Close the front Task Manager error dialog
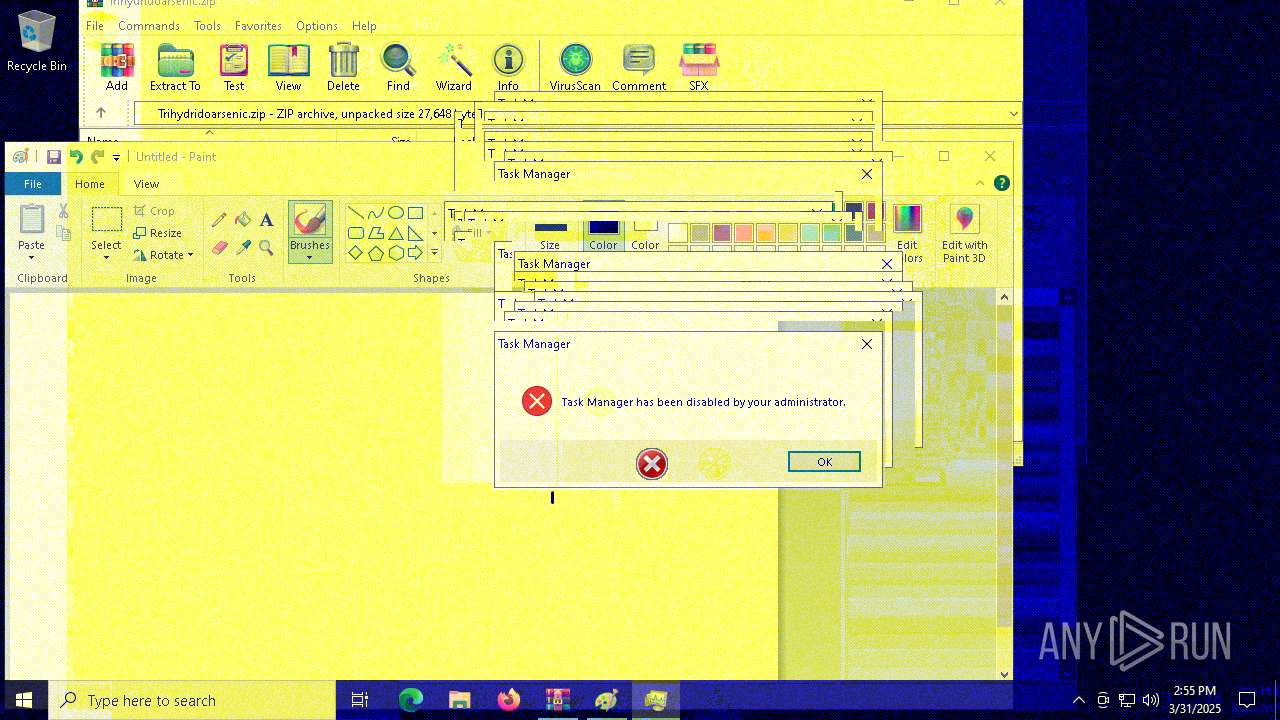The image size is (1280, 720). click(x=867, y=344)
